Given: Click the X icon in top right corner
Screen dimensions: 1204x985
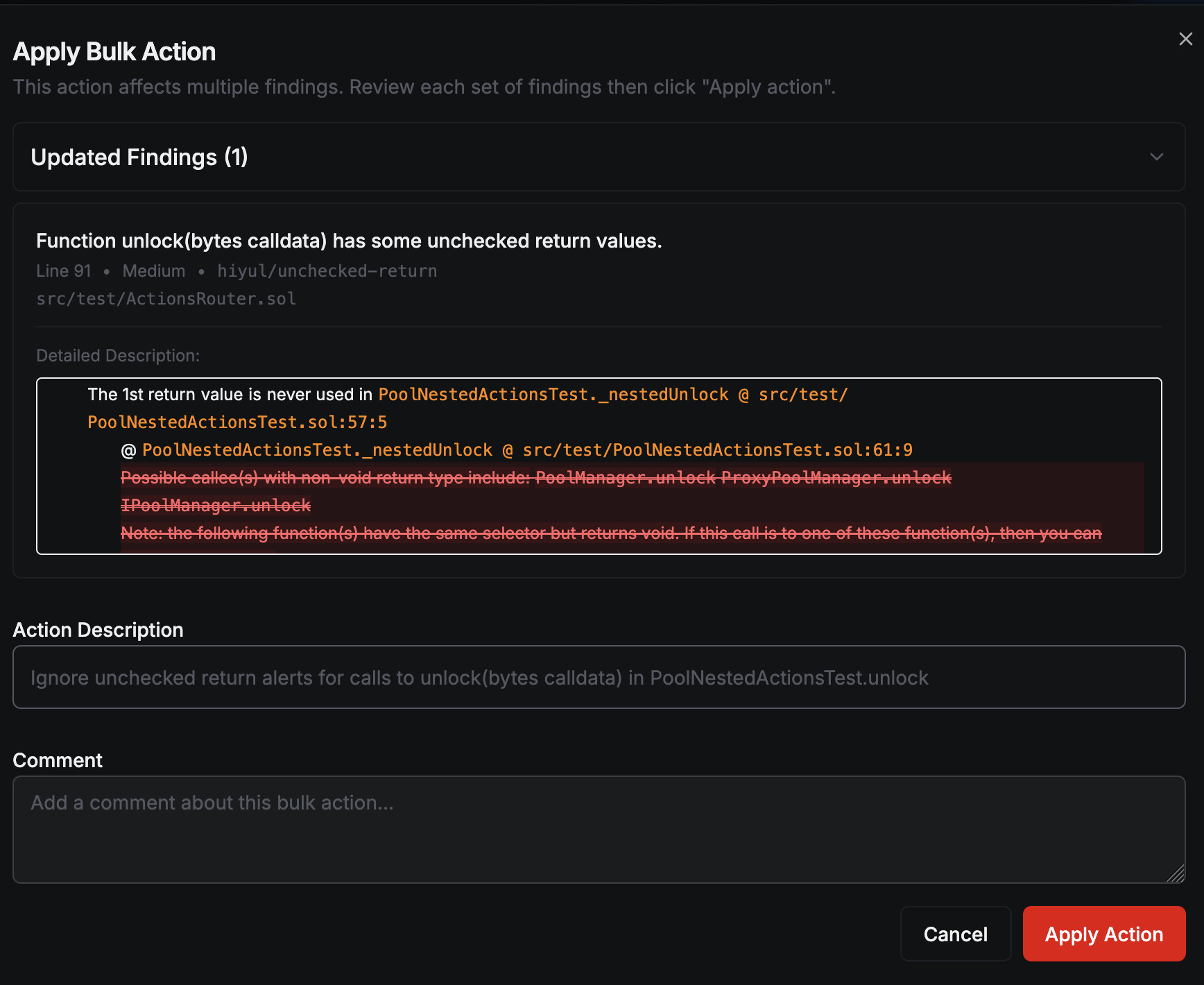Looking at the screenshot, I should (1185, 39).
